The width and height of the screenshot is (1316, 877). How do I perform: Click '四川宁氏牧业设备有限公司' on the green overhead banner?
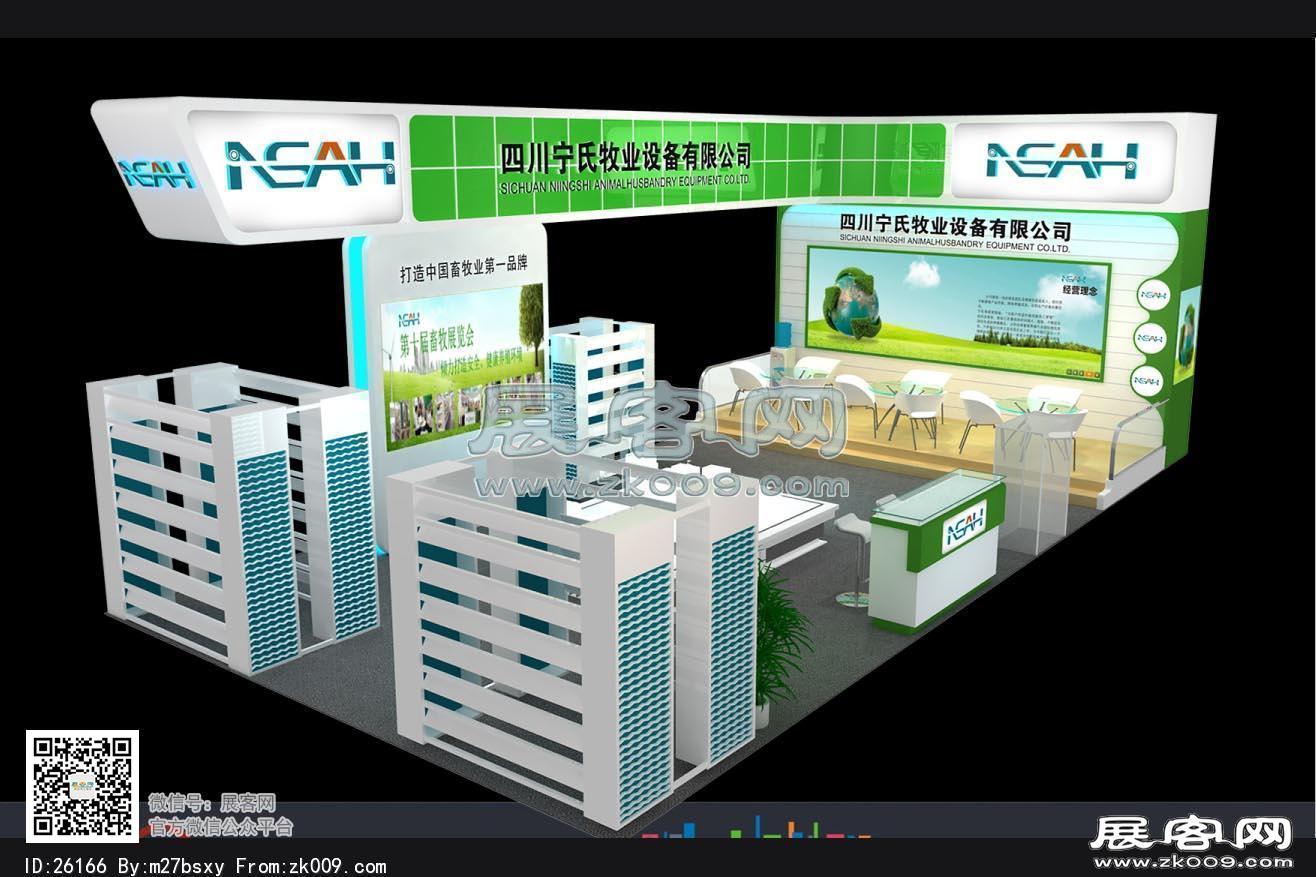point(626,156)
